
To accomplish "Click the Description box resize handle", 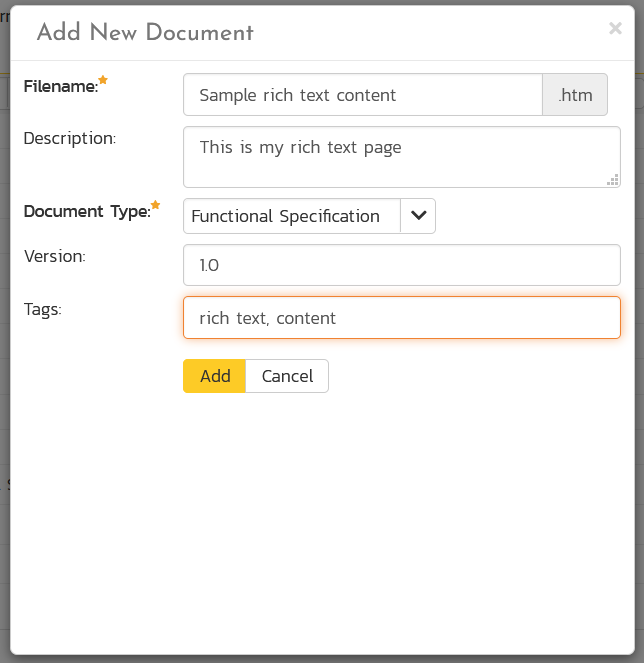I will (x=612, y=180).
